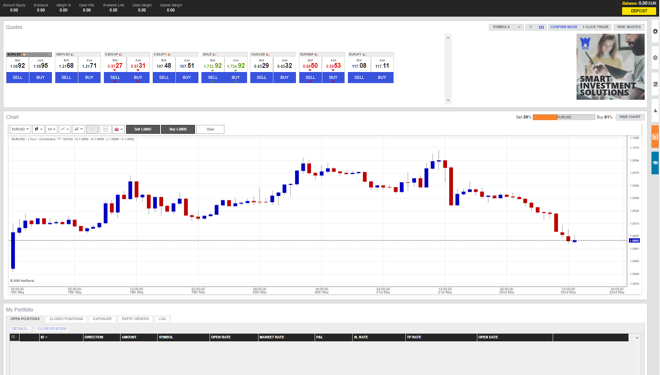The height and width of the screenshot is (375, 660).
Task: Open the chart type candlestick dropdown
Action: click(38, 129)
